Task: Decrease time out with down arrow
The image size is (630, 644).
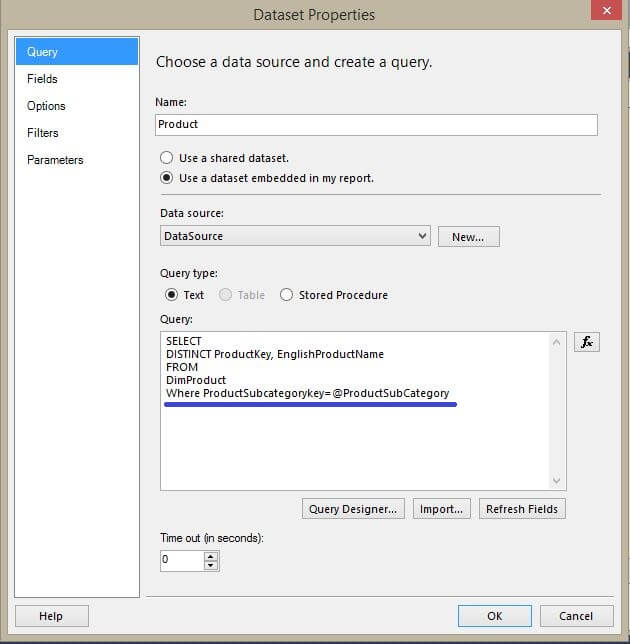Action: 211,565
